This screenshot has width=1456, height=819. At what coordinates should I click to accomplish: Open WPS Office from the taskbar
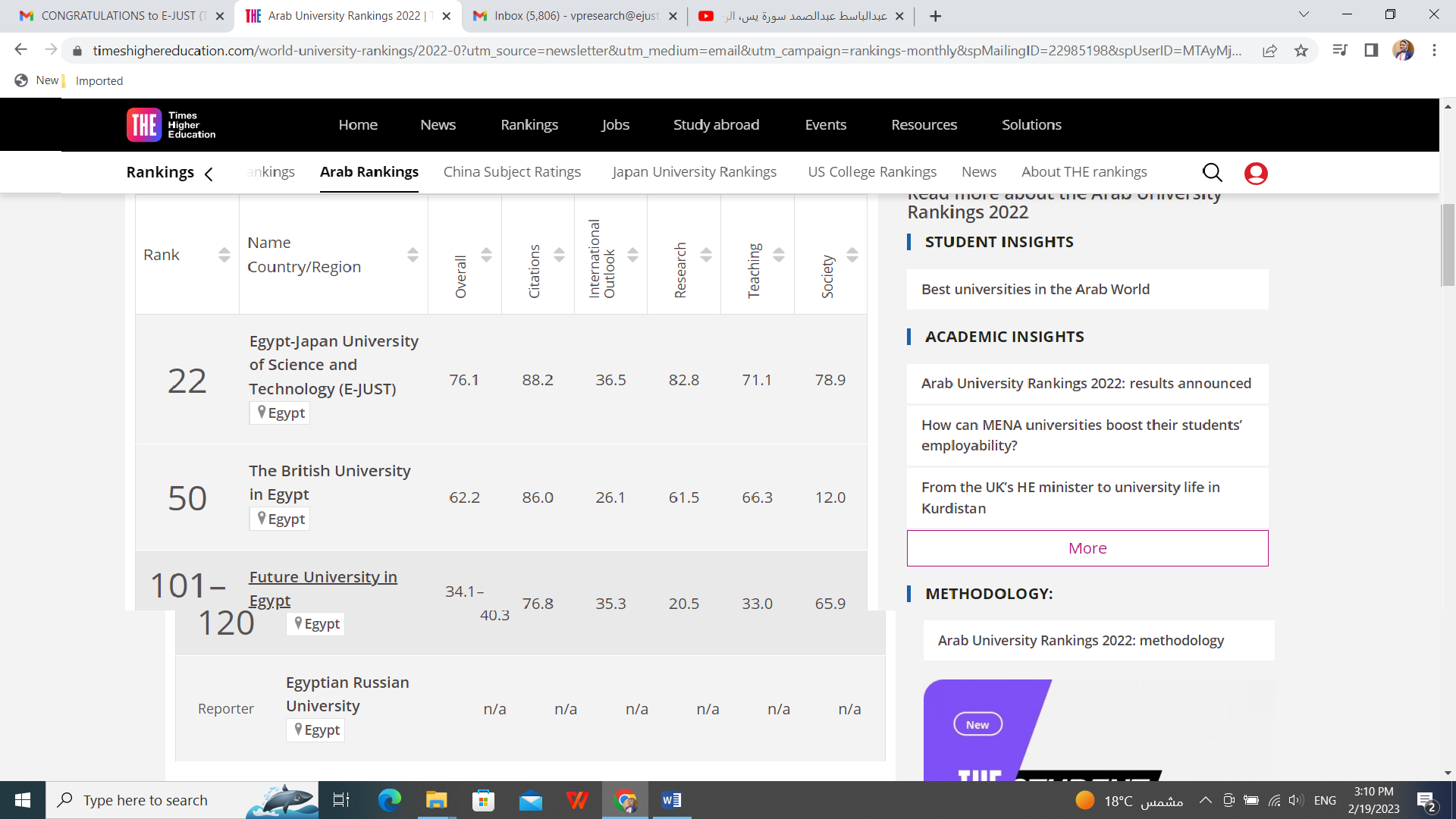click(578, 800)
